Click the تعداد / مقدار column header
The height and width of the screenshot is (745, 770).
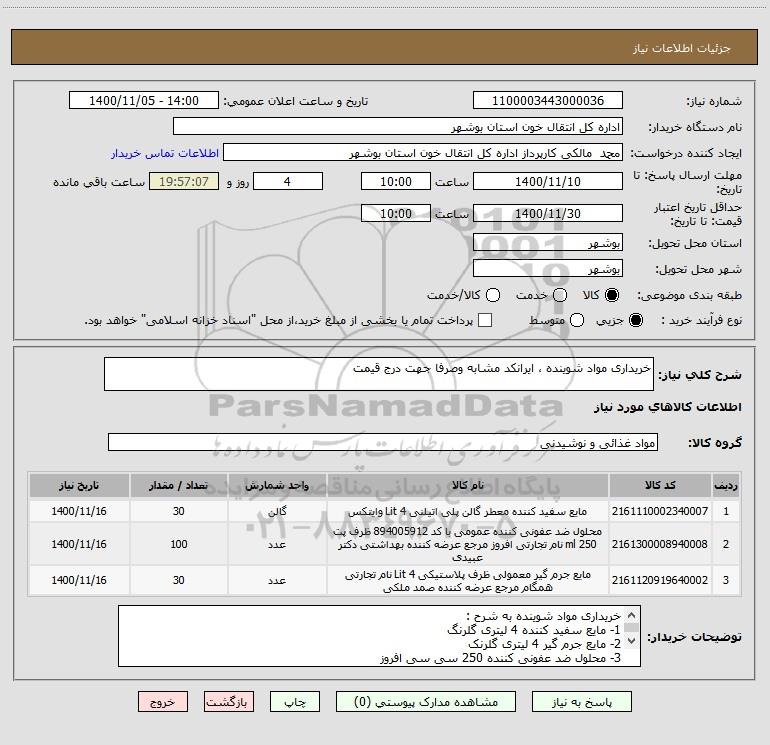[x=179, y=485]
